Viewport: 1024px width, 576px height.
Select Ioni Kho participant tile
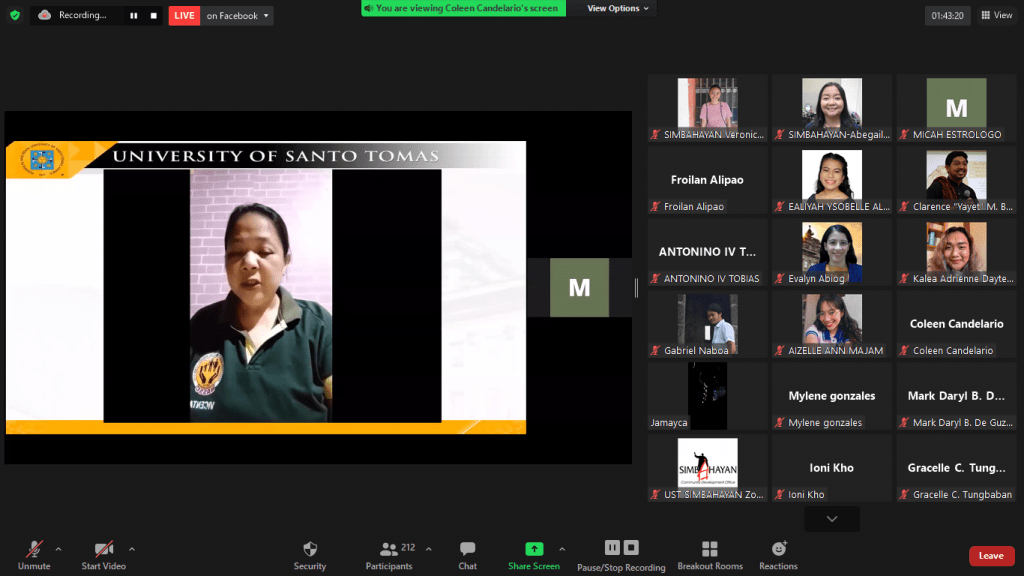tap(832, 468)
